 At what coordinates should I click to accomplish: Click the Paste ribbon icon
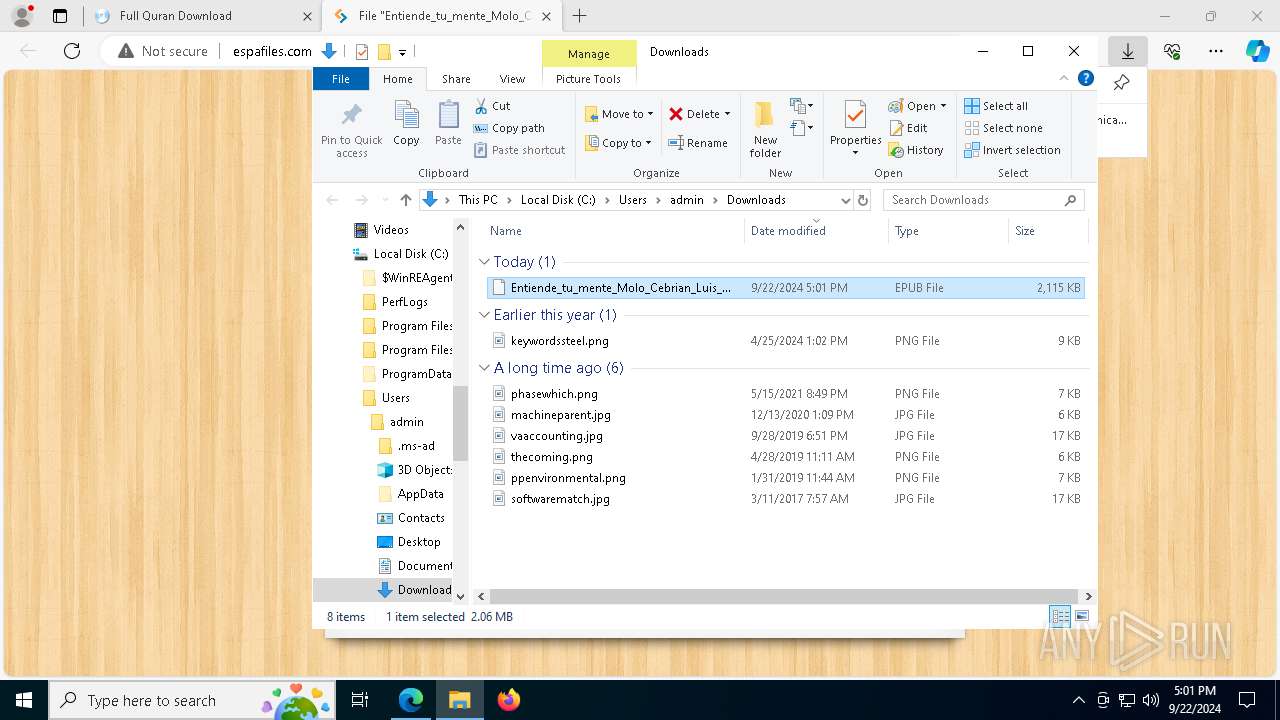click(x=448, y=123)
